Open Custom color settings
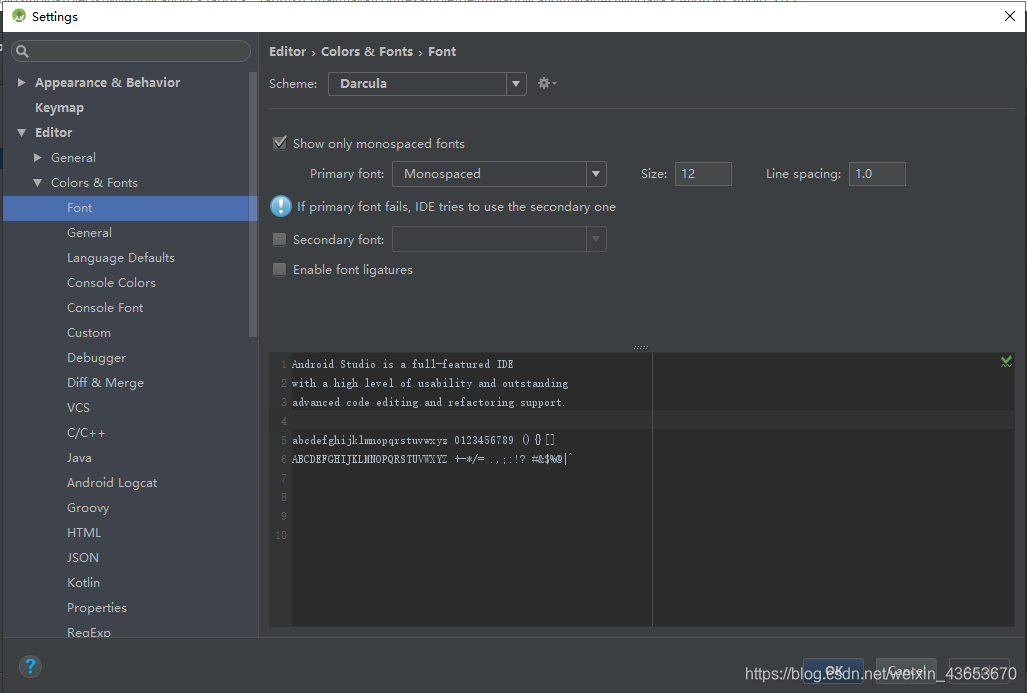Screen dimensions: 1027x693 click(88, 333)
